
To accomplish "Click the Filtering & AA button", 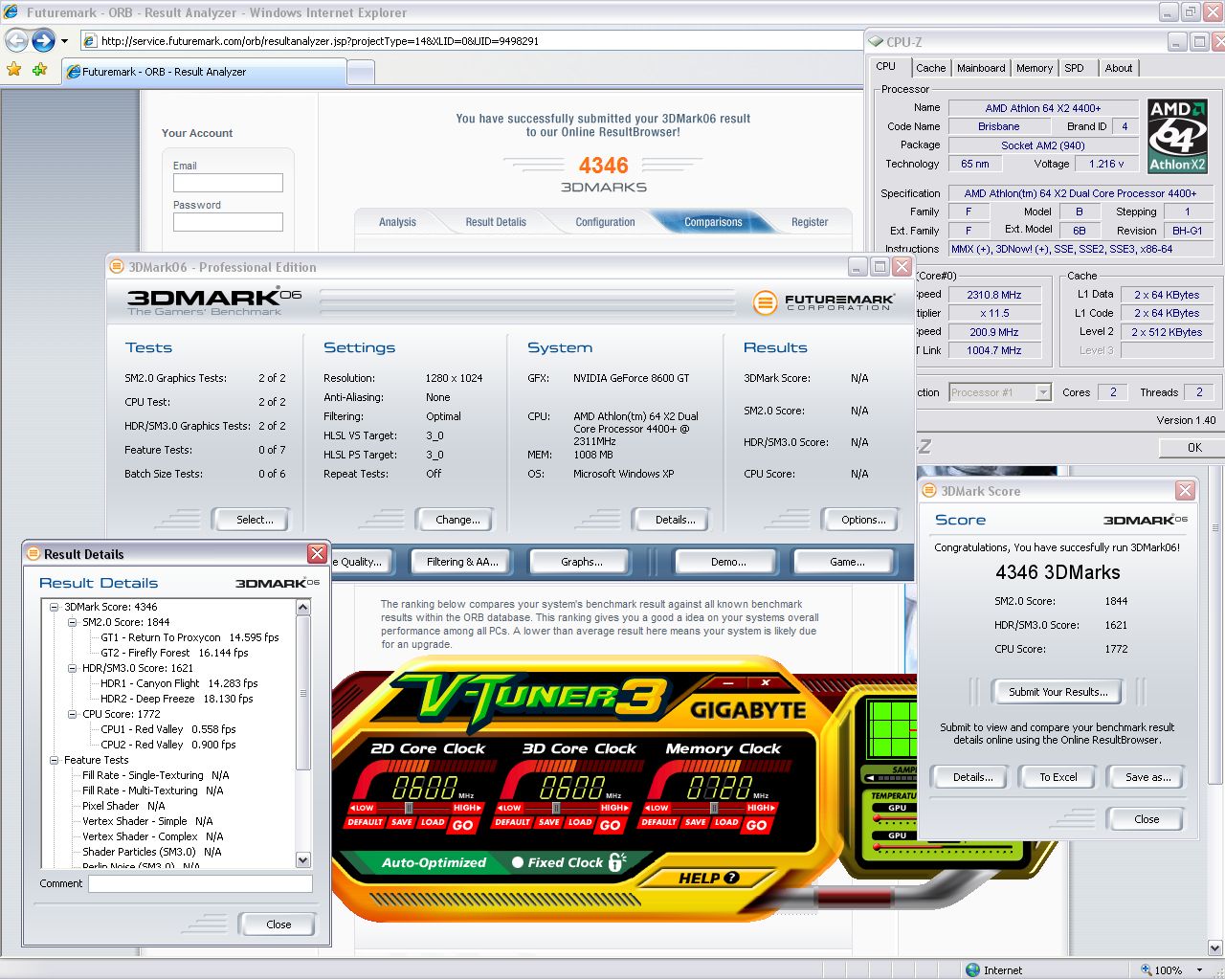I will point(462,562).
